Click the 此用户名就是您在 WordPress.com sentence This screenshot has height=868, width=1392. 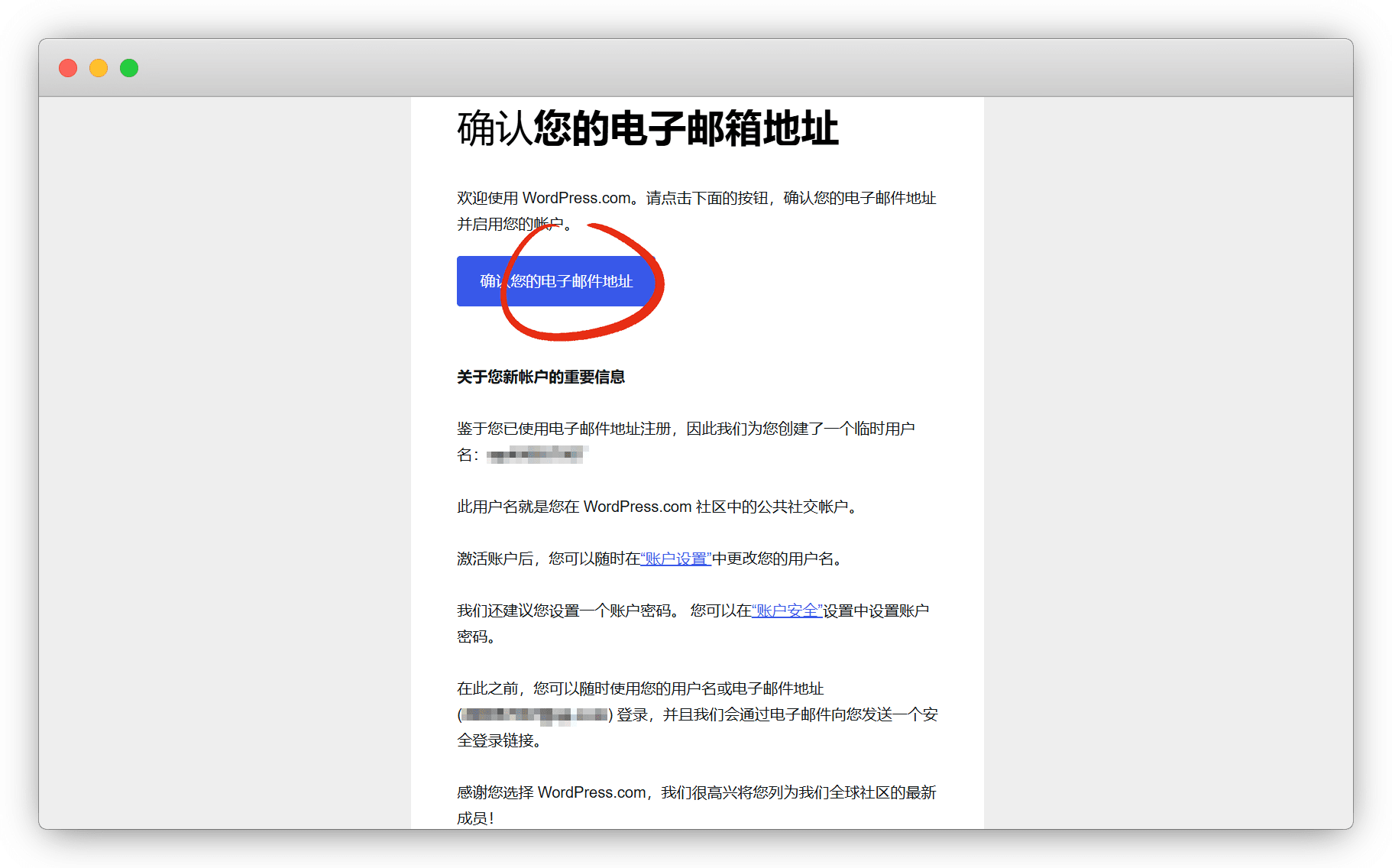(x=657, y=507)
